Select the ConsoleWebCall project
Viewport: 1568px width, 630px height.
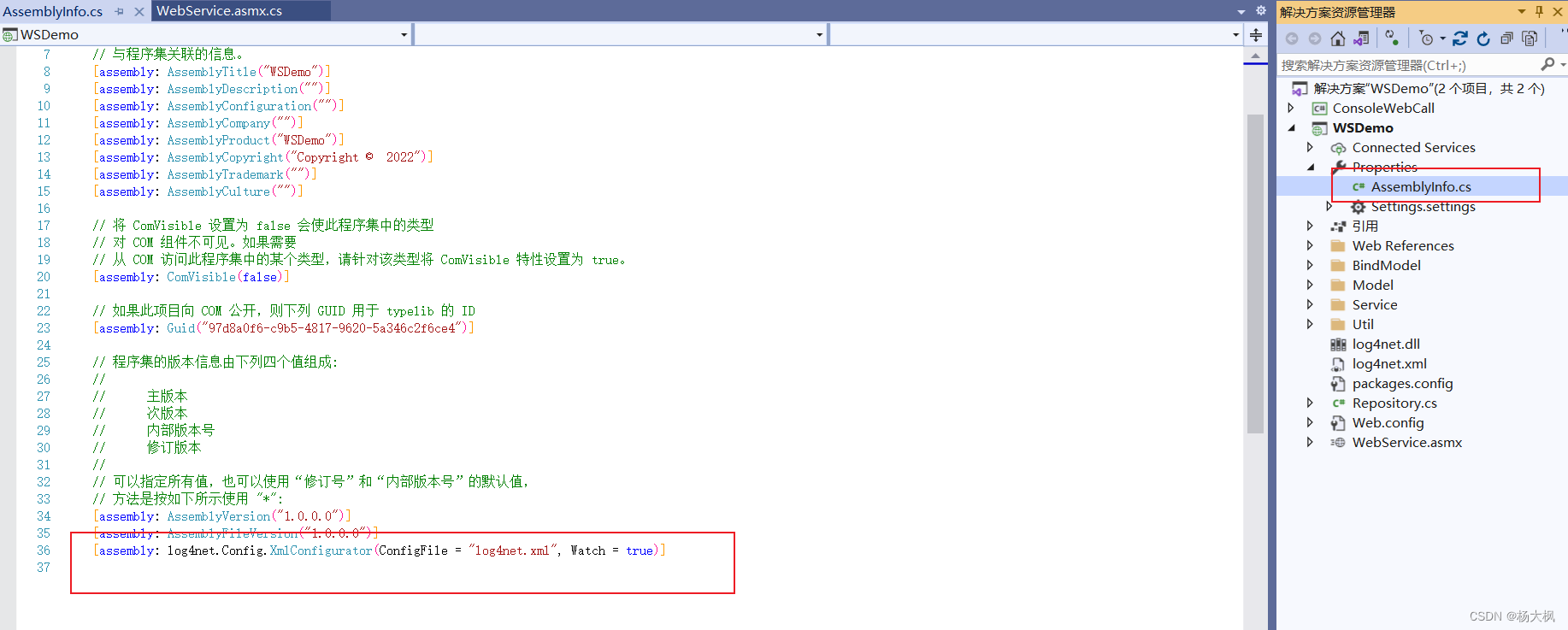coord(1383,108)
